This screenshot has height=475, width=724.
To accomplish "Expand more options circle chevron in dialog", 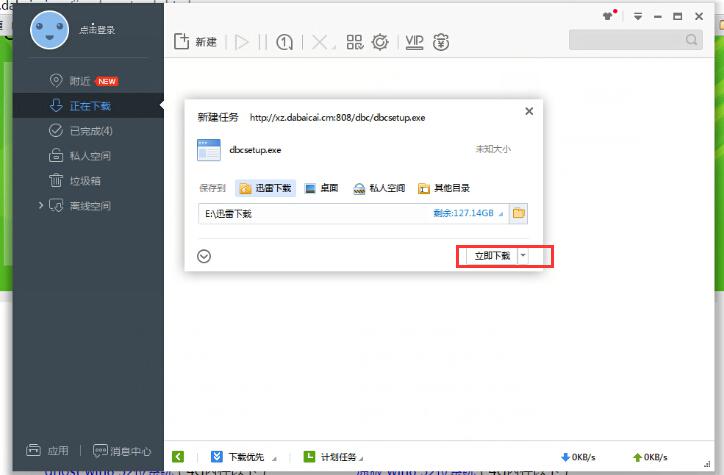I will point(204,256).
